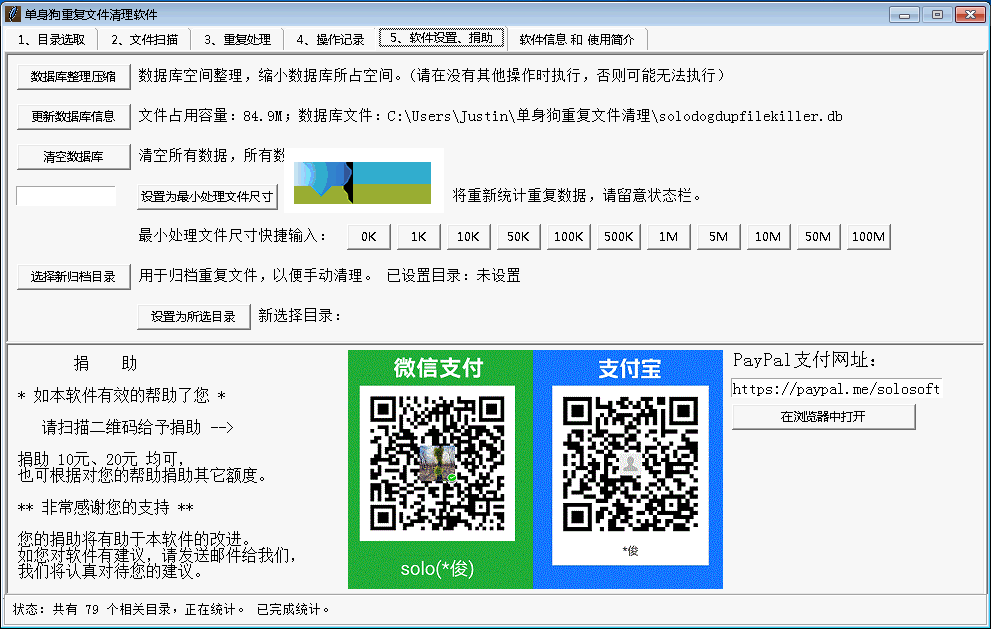Open the 4、操作记录 tab

pyautogui.click(x=330, y=39)
